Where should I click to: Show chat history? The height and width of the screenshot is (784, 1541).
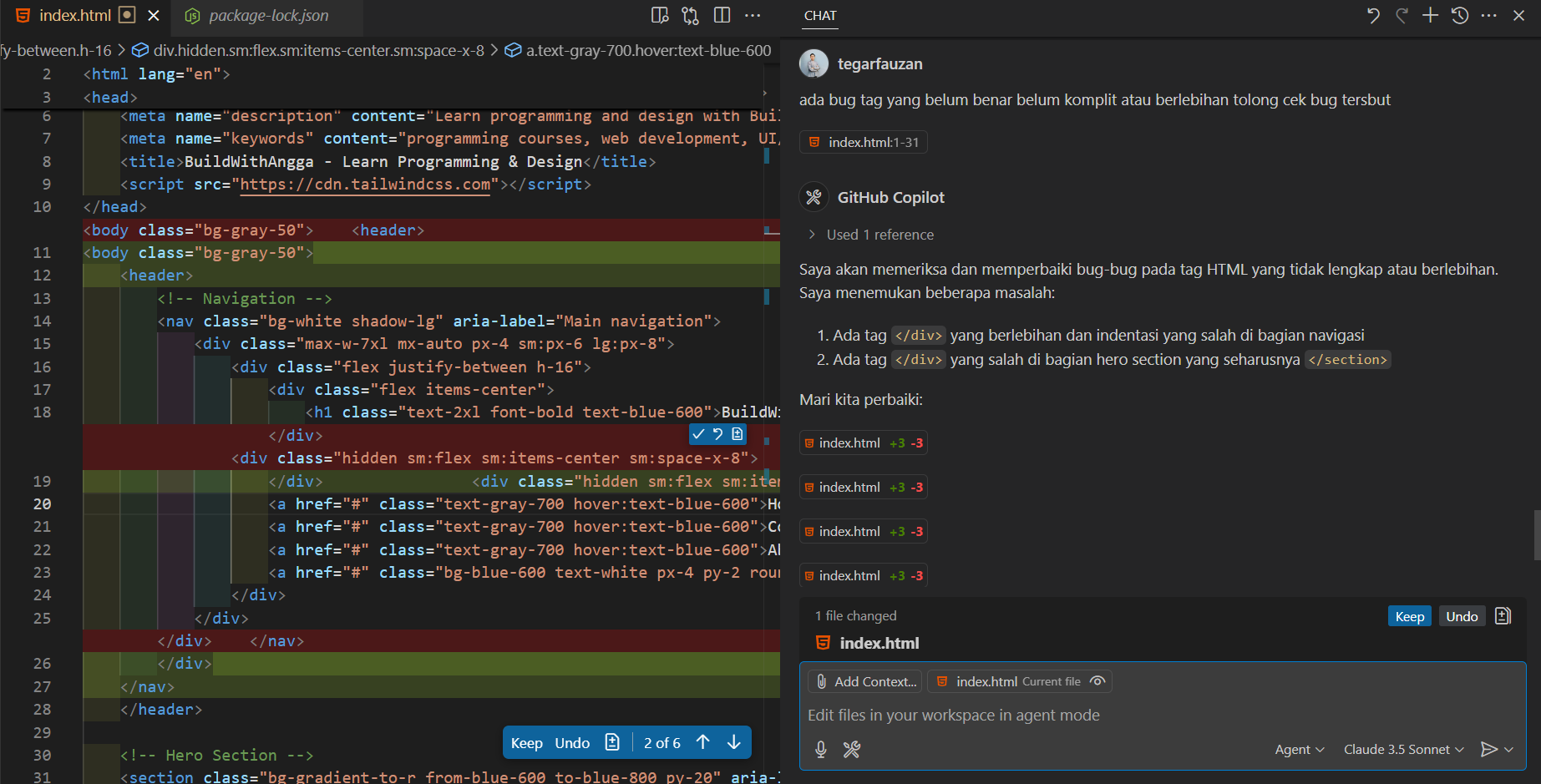click(x=1460, y=15)
